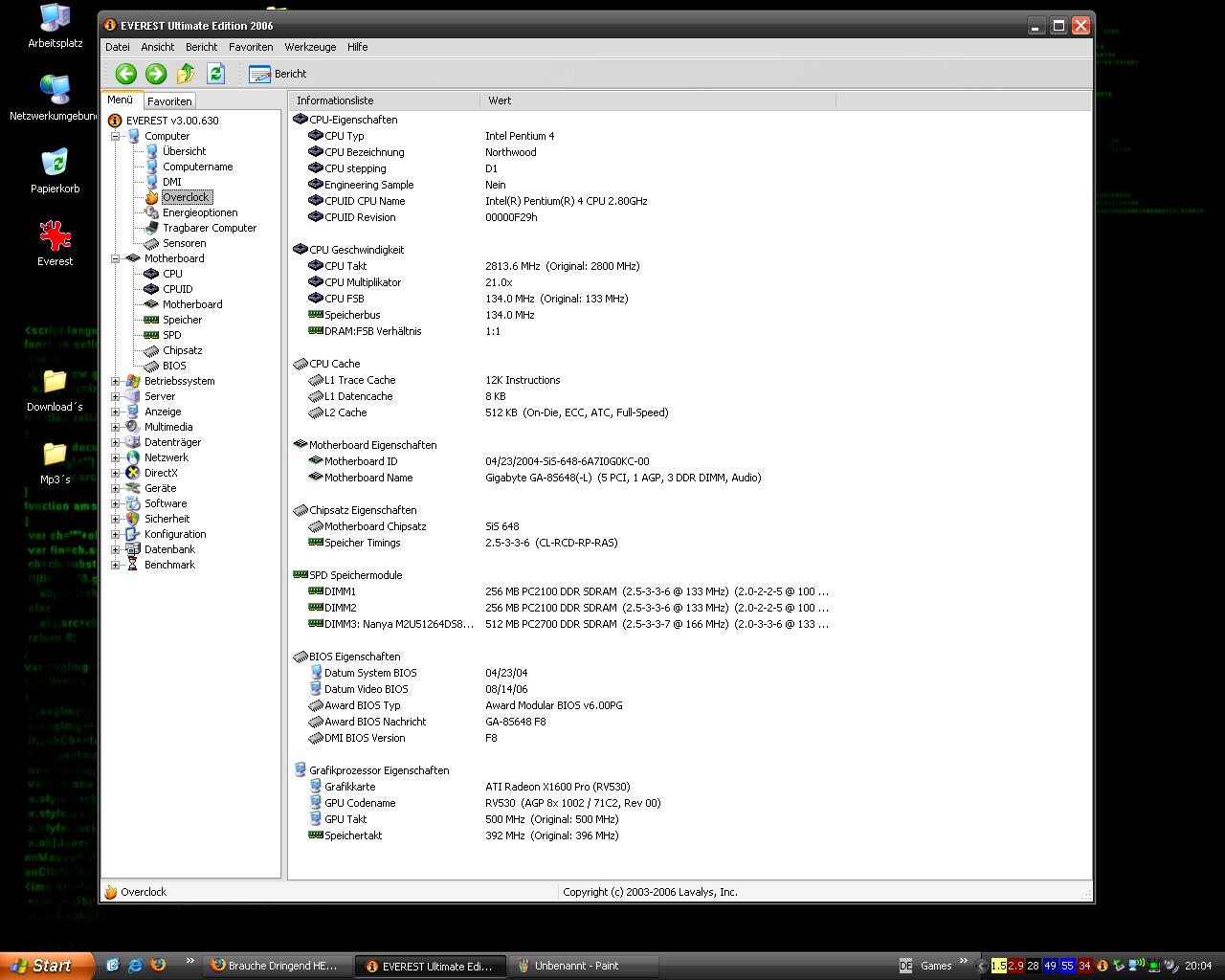Open the Bericht report wizard

(278, 74)
